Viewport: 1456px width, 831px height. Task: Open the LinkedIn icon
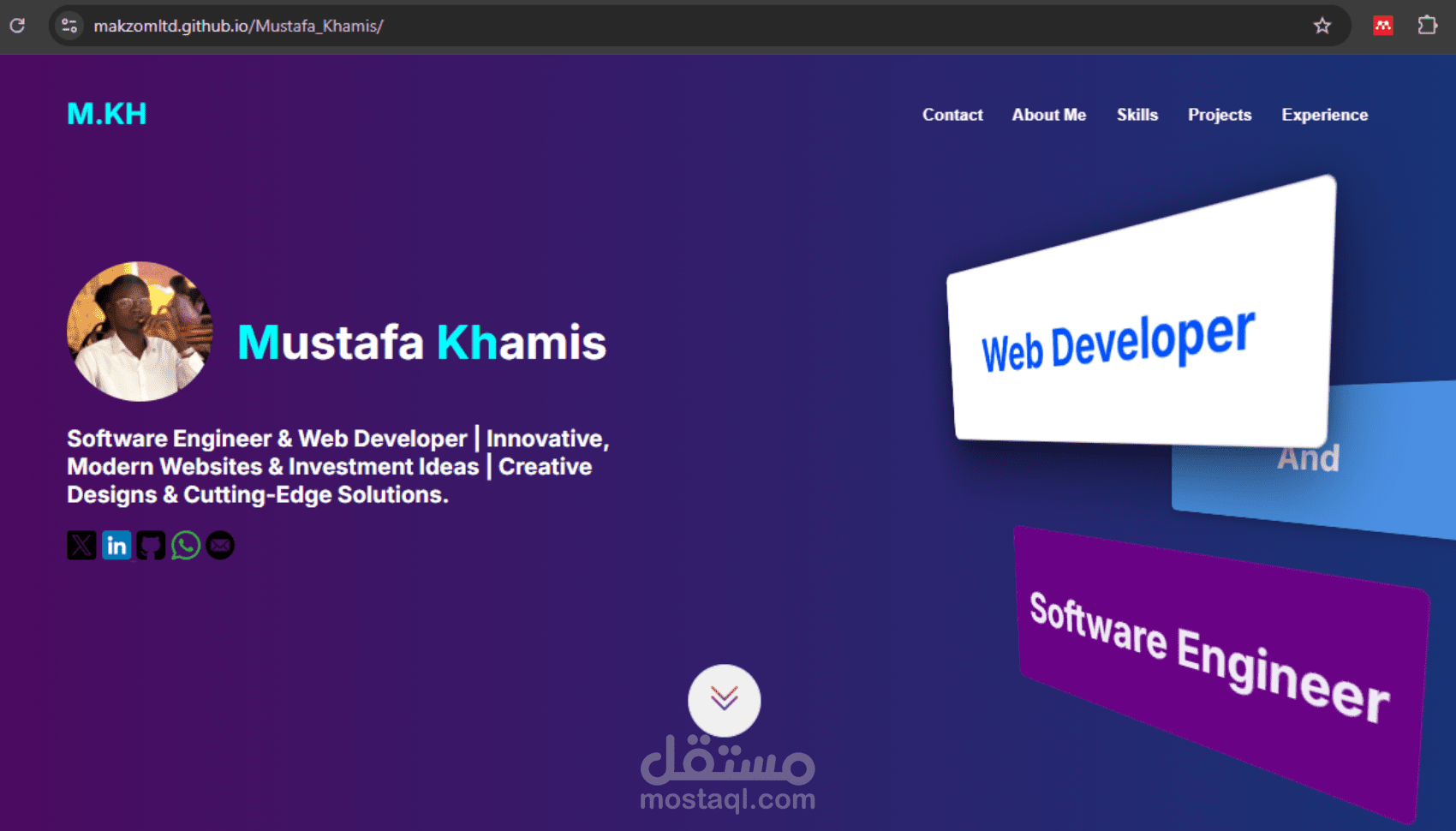116,546
